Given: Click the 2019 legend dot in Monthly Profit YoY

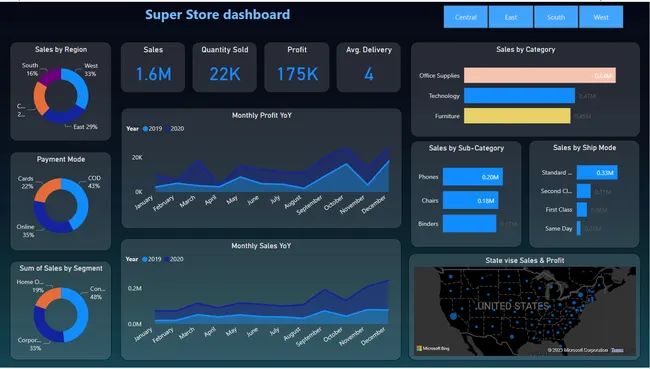Looking at the screenshot, I should coord(146,129).
